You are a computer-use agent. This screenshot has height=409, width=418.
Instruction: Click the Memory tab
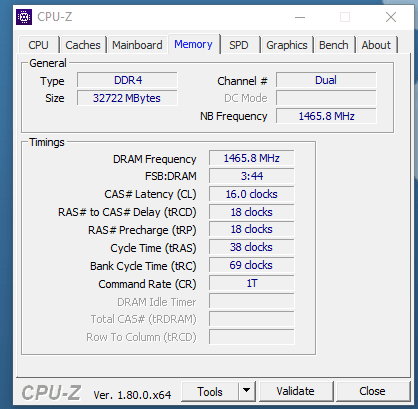(193, 44)
